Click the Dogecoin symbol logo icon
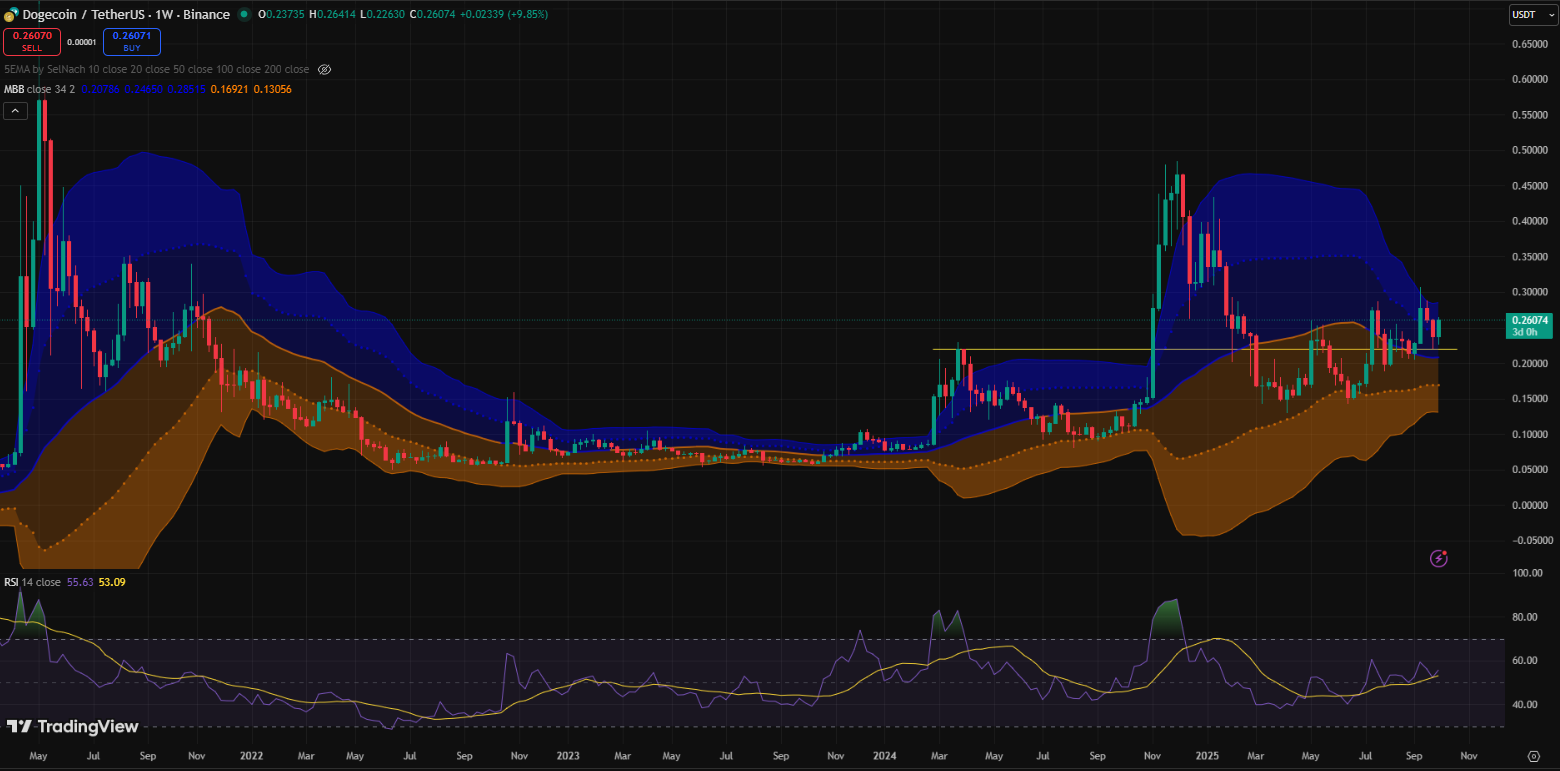Viewport: 1560px width, 771px height. [10, 15]
